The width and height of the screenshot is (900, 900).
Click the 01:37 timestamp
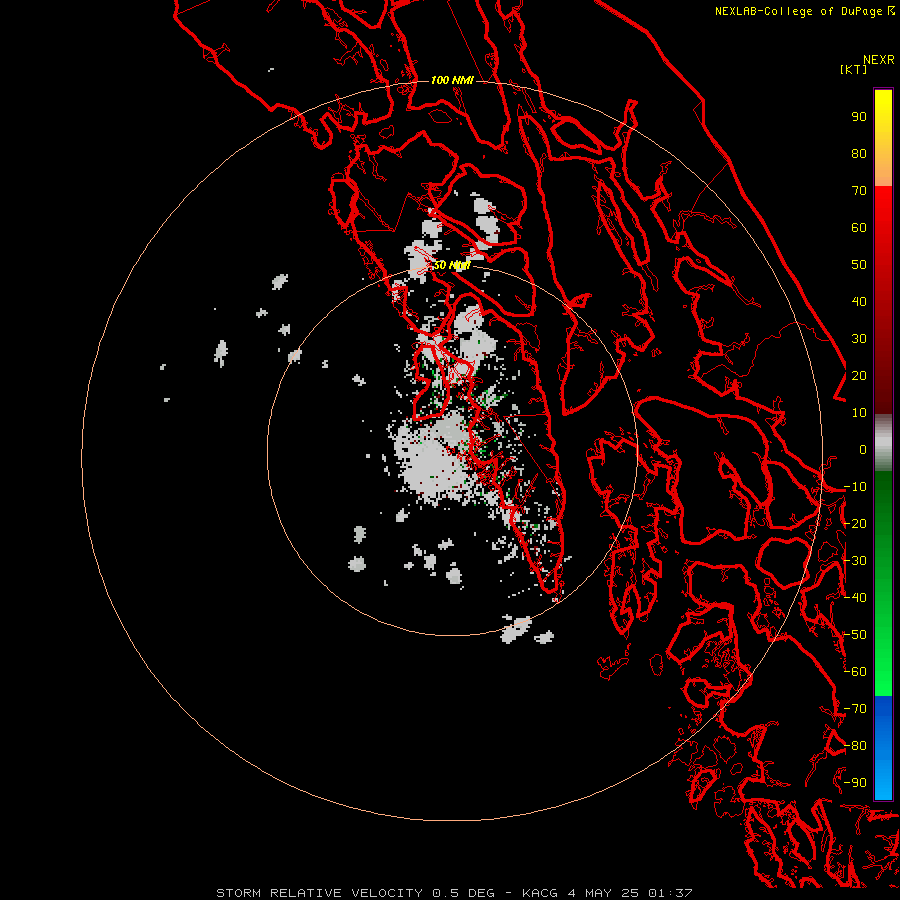point(670,893)
